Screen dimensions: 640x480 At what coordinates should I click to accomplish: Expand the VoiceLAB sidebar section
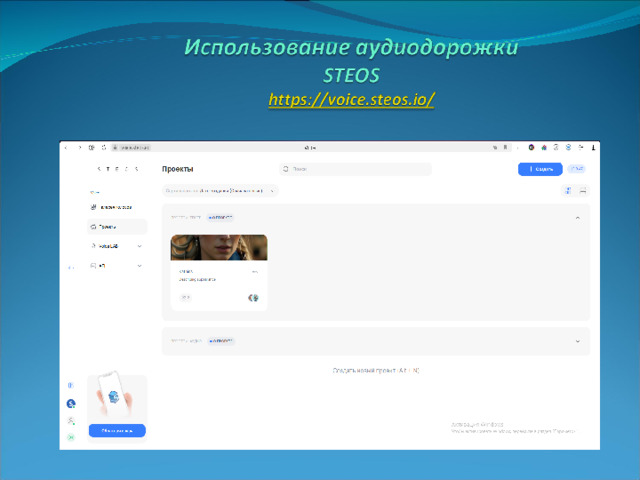click(x=140, y=246)
